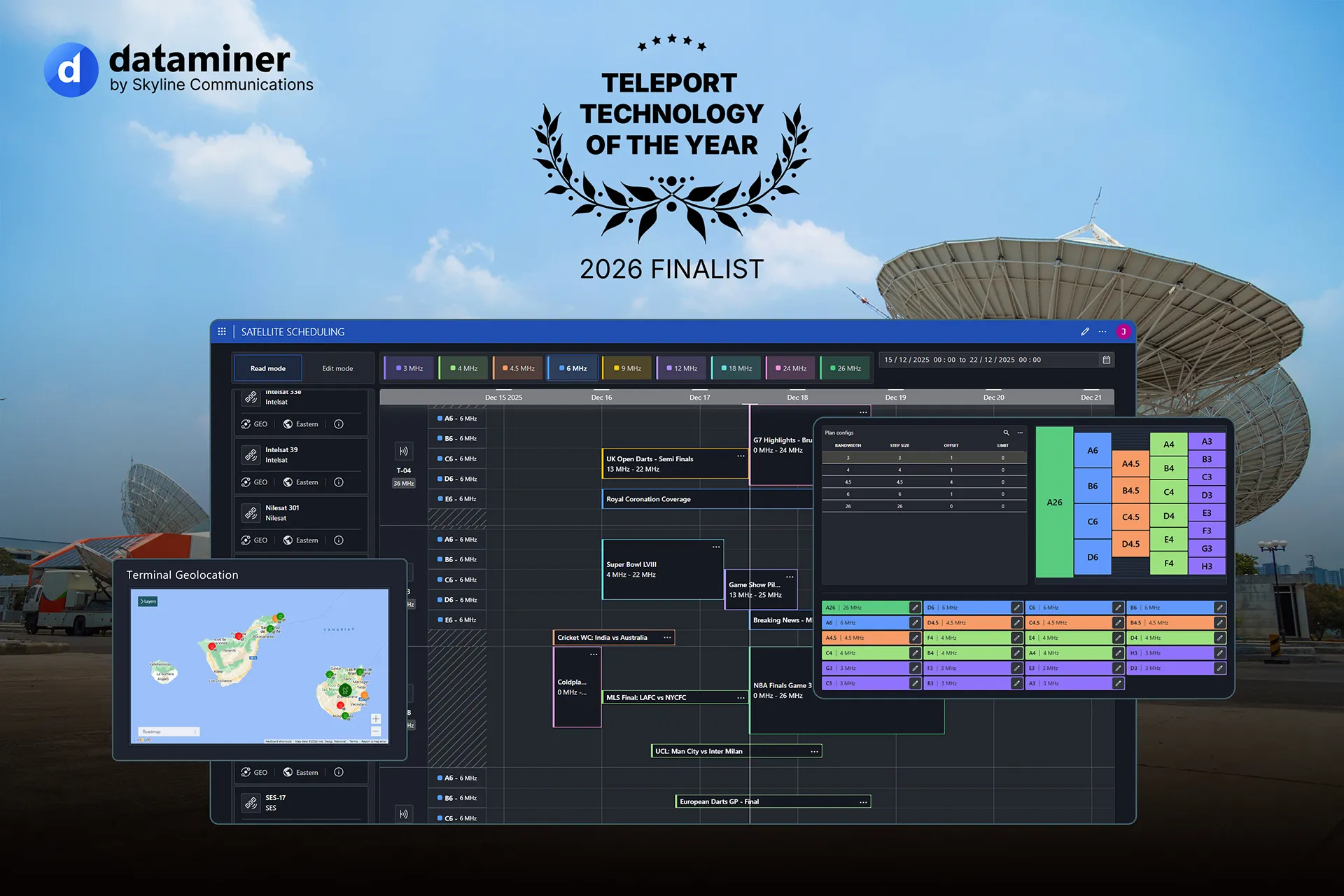The image size is (1344, 896).
Task: Edit the A4.5 4.5 MHz slot
Action: pyautogui.click(x=915, y=638)
